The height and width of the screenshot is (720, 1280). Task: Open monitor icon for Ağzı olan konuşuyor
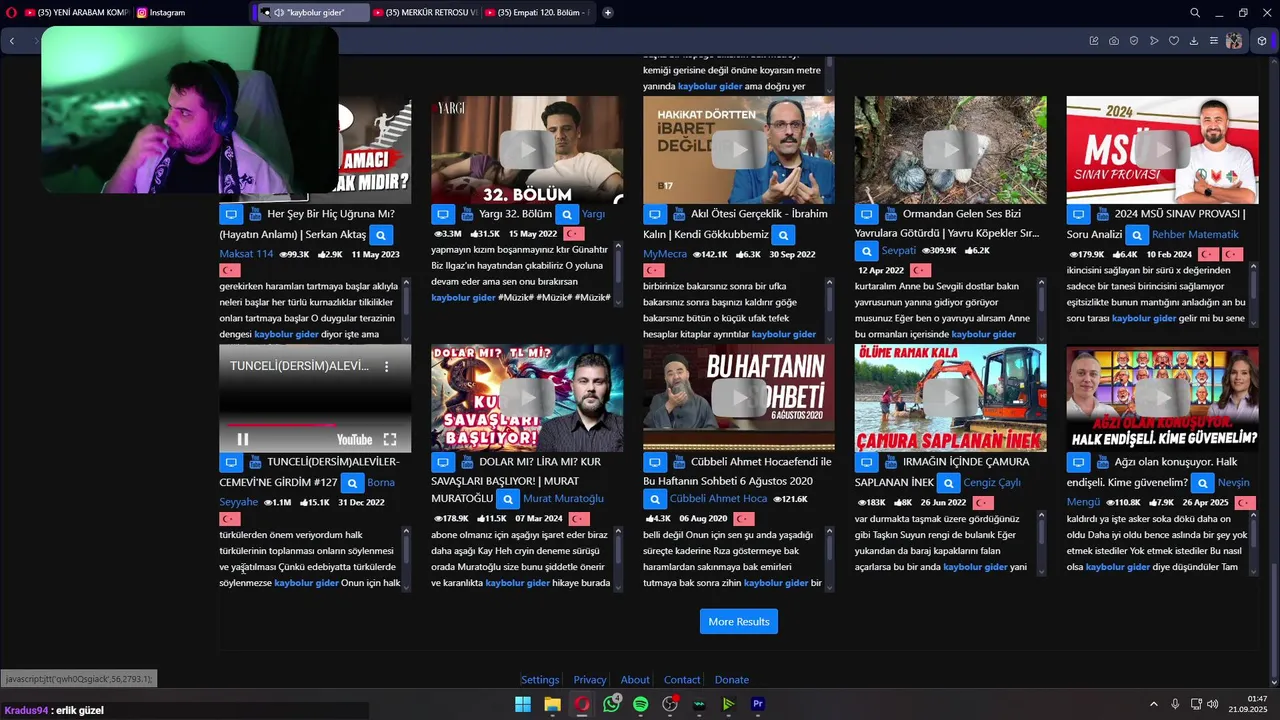click(x=1078, y=462)
